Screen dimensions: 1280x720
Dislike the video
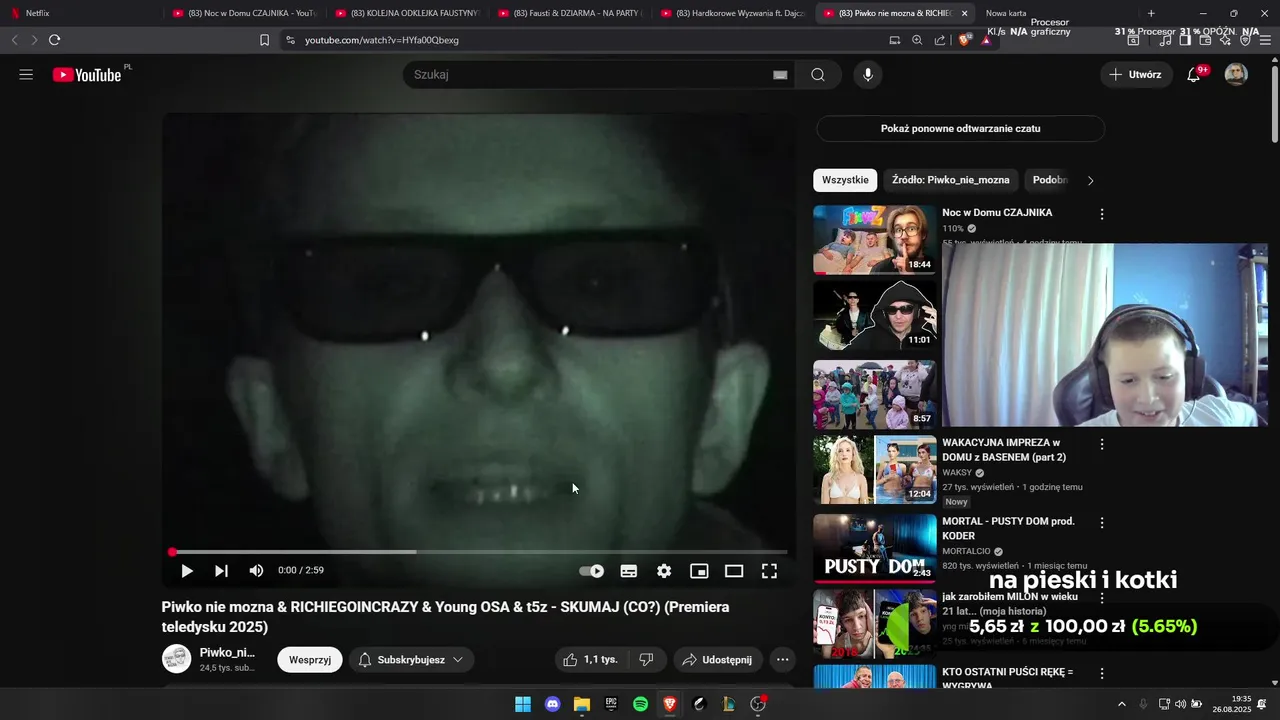coord(646,660)
